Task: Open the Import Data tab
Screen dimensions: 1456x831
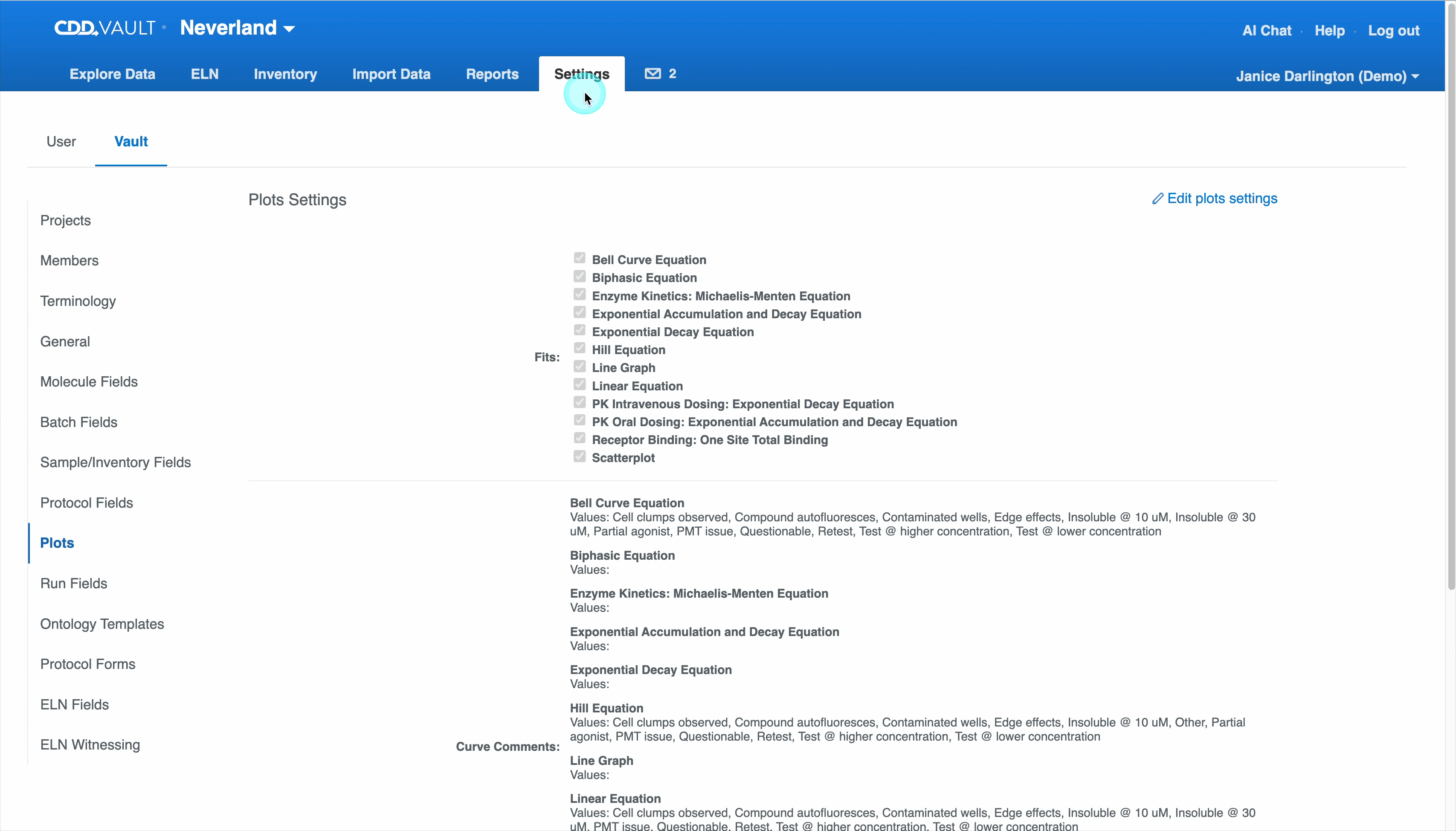Action: click(392, 74)
